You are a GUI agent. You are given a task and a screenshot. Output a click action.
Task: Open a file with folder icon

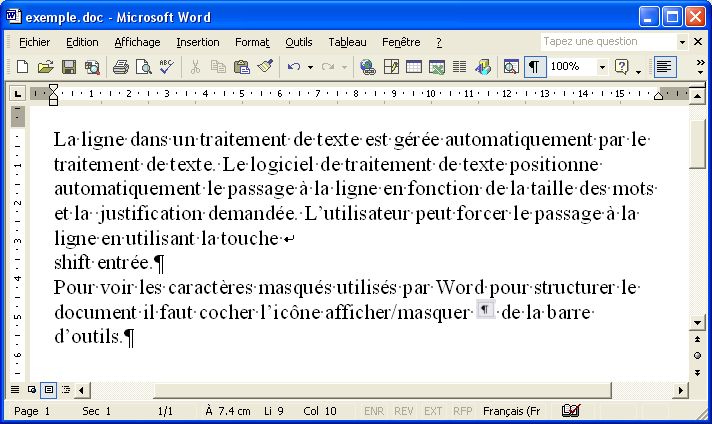(x=45, y=67)
